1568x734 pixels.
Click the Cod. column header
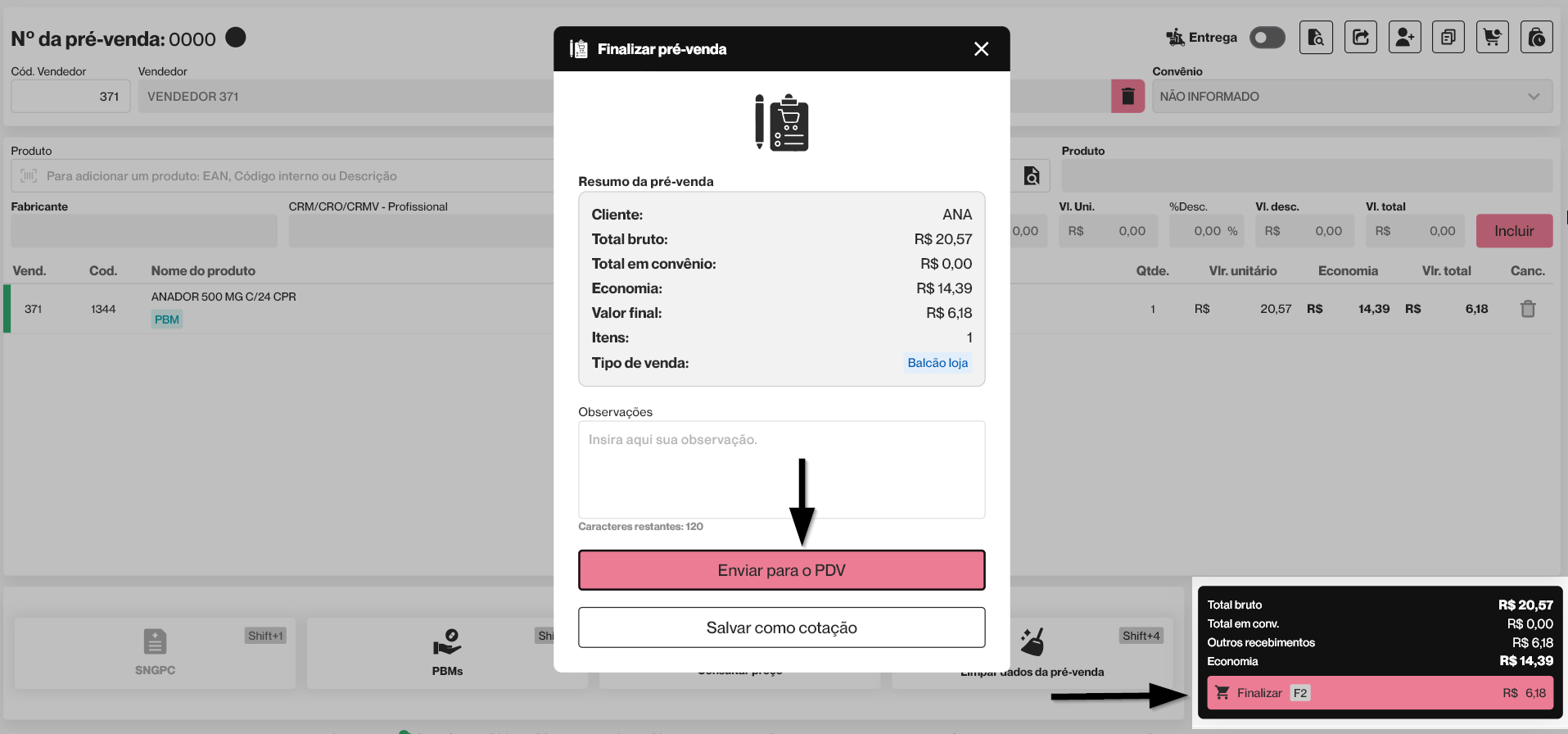click(x=103, y=271)
